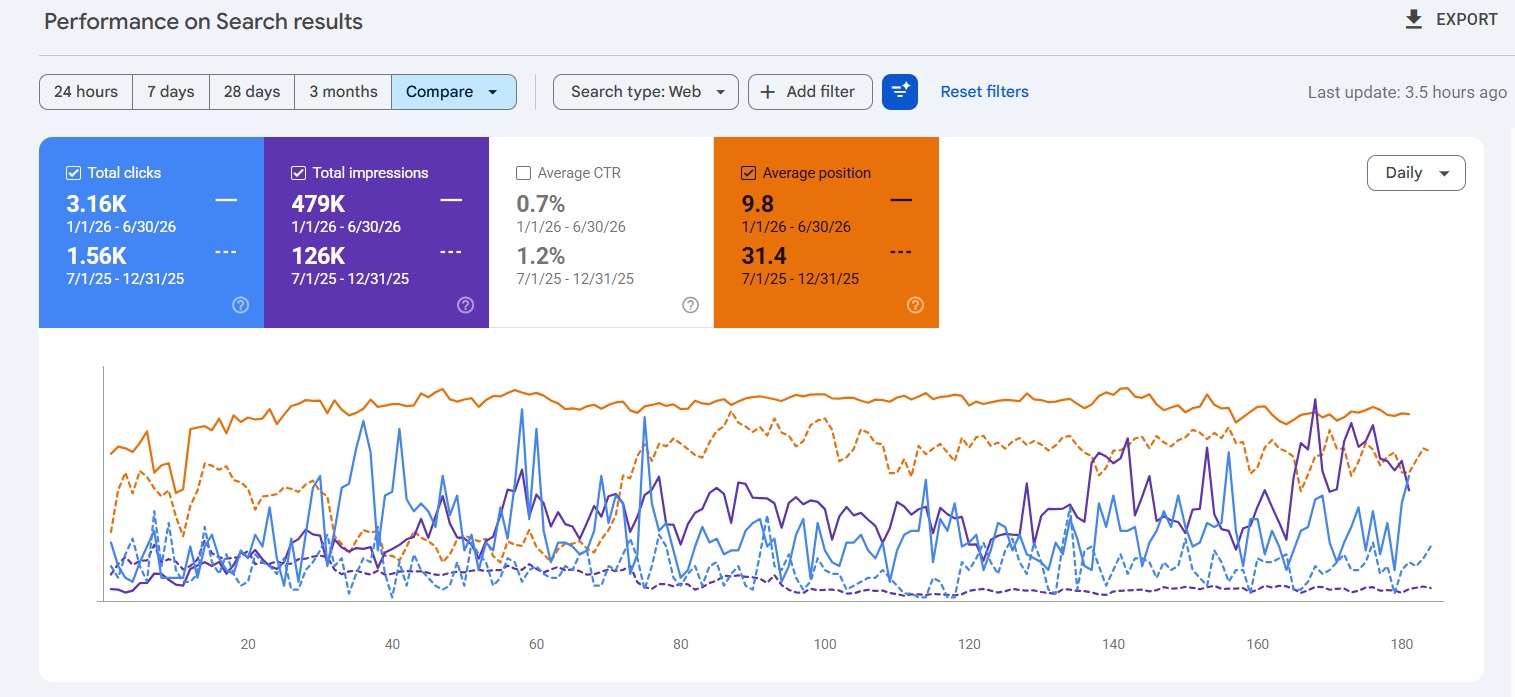1515x697 pixels.
Task: Click the 9.8 average position value
Action: [758, 204]
